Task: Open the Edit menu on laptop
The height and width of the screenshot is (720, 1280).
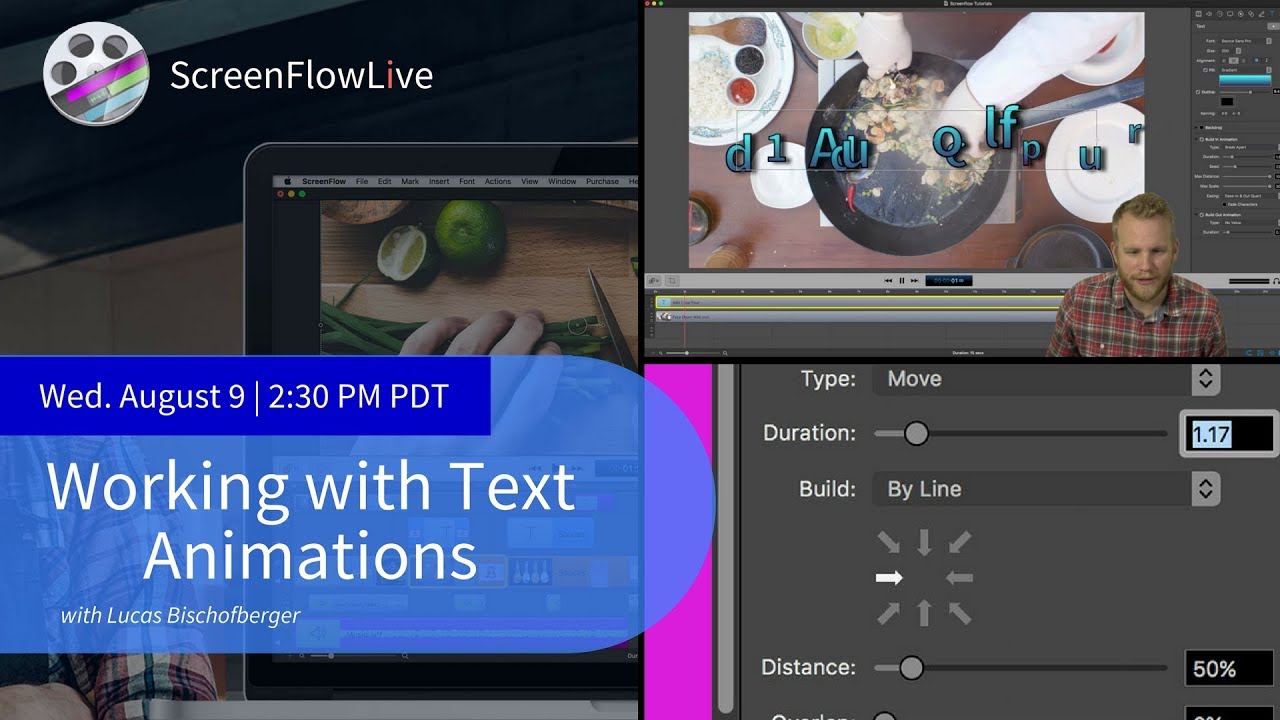Action: tap(385, 181)
